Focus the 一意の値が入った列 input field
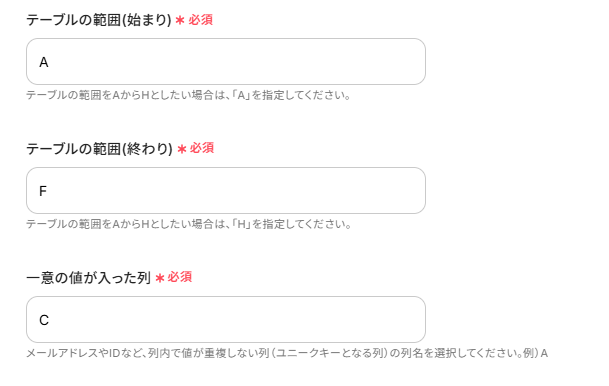 tap(226, 320)
